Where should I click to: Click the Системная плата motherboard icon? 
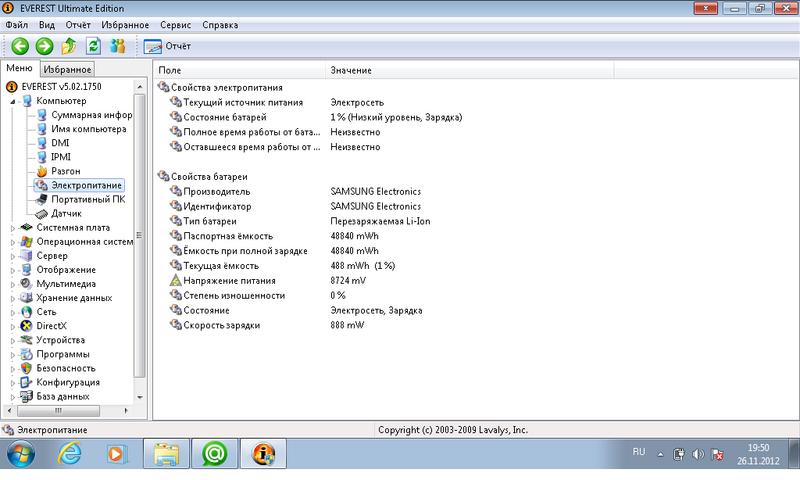26,228
